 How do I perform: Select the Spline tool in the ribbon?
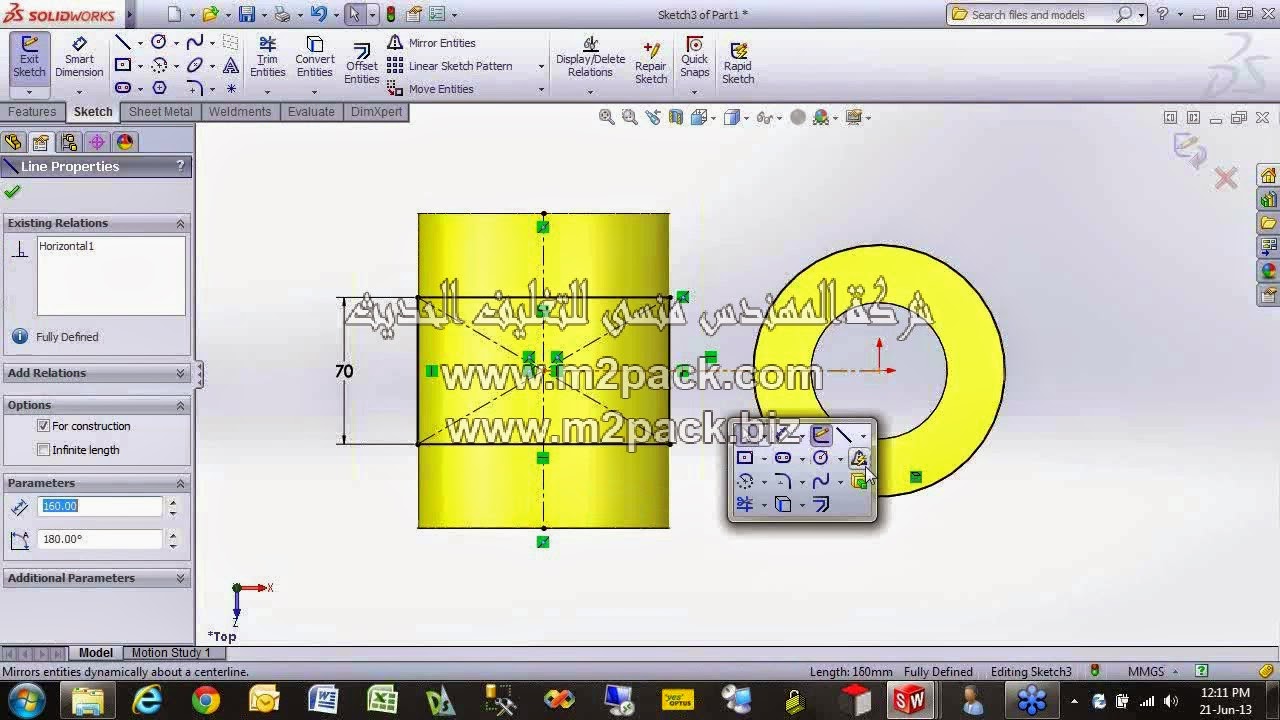(x=195, y=42)
